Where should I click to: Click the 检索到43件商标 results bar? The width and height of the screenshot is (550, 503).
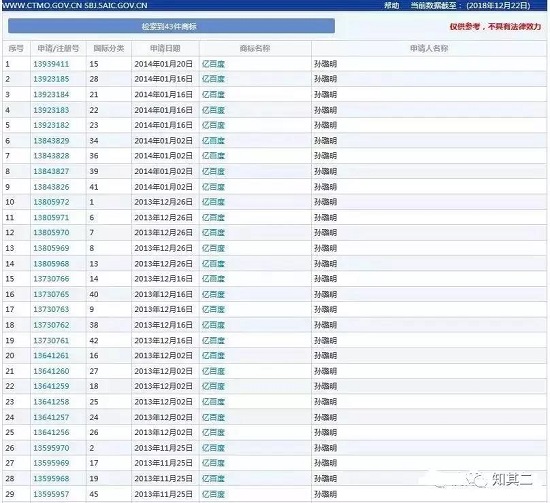(x=171, y=26)
